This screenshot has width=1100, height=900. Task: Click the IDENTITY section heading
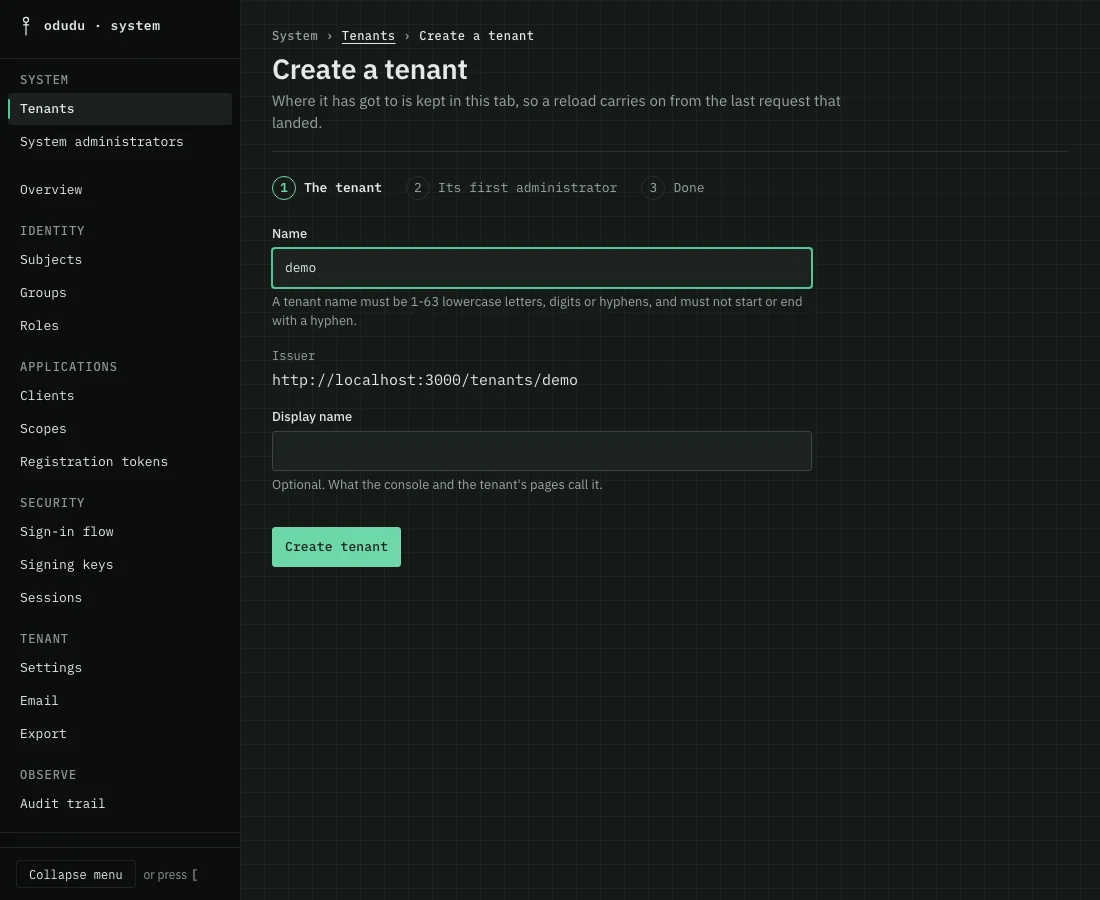coord(52,231)
